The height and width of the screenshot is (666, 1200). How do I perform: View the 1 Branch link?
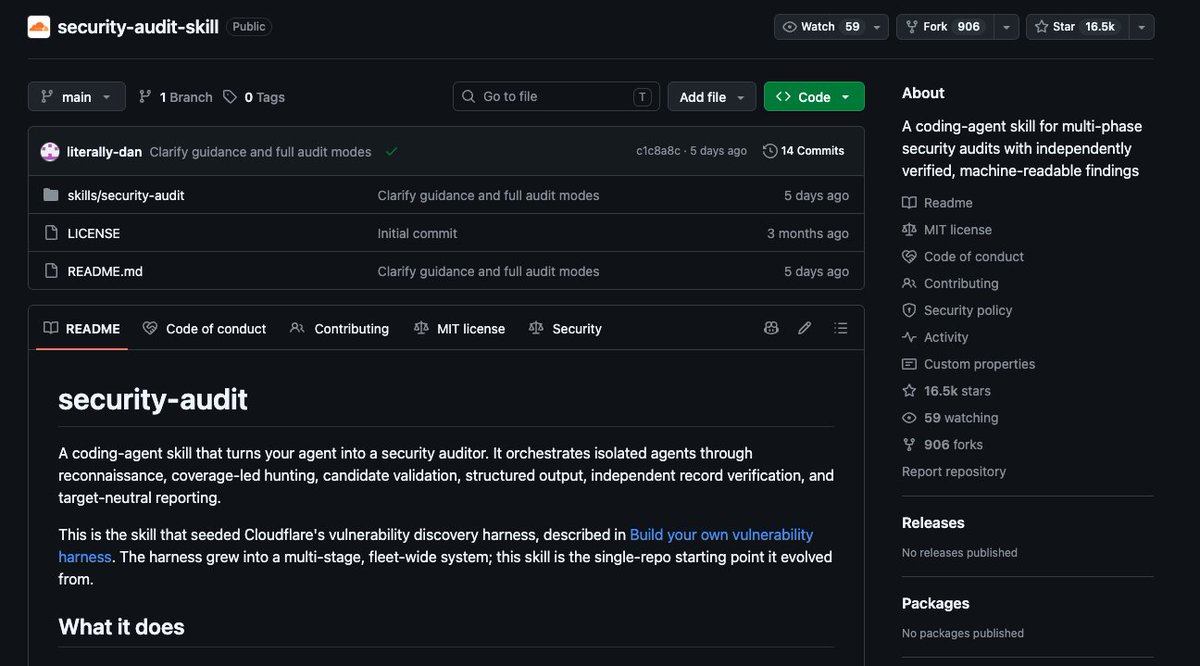click(175, 97)
